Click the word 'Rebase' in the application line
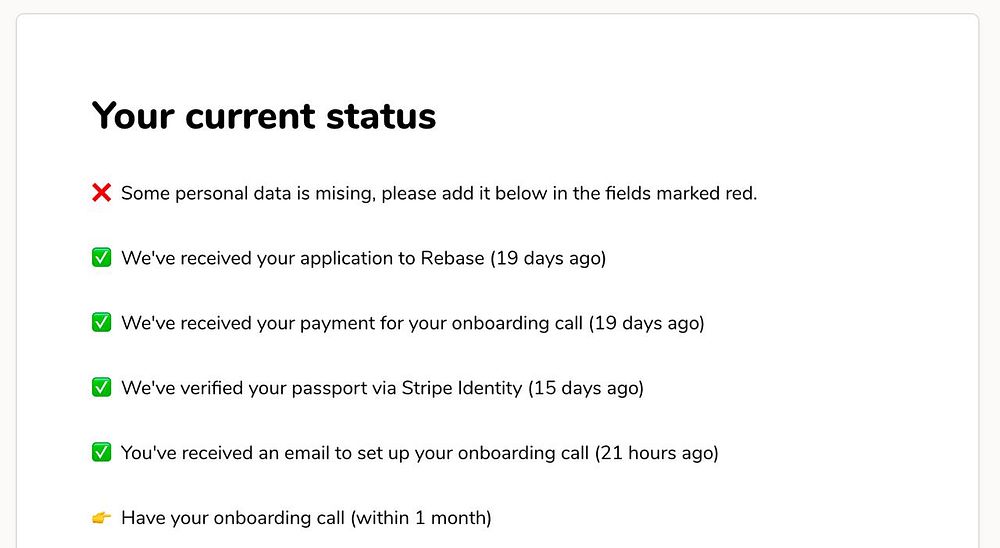 point(452,258)
